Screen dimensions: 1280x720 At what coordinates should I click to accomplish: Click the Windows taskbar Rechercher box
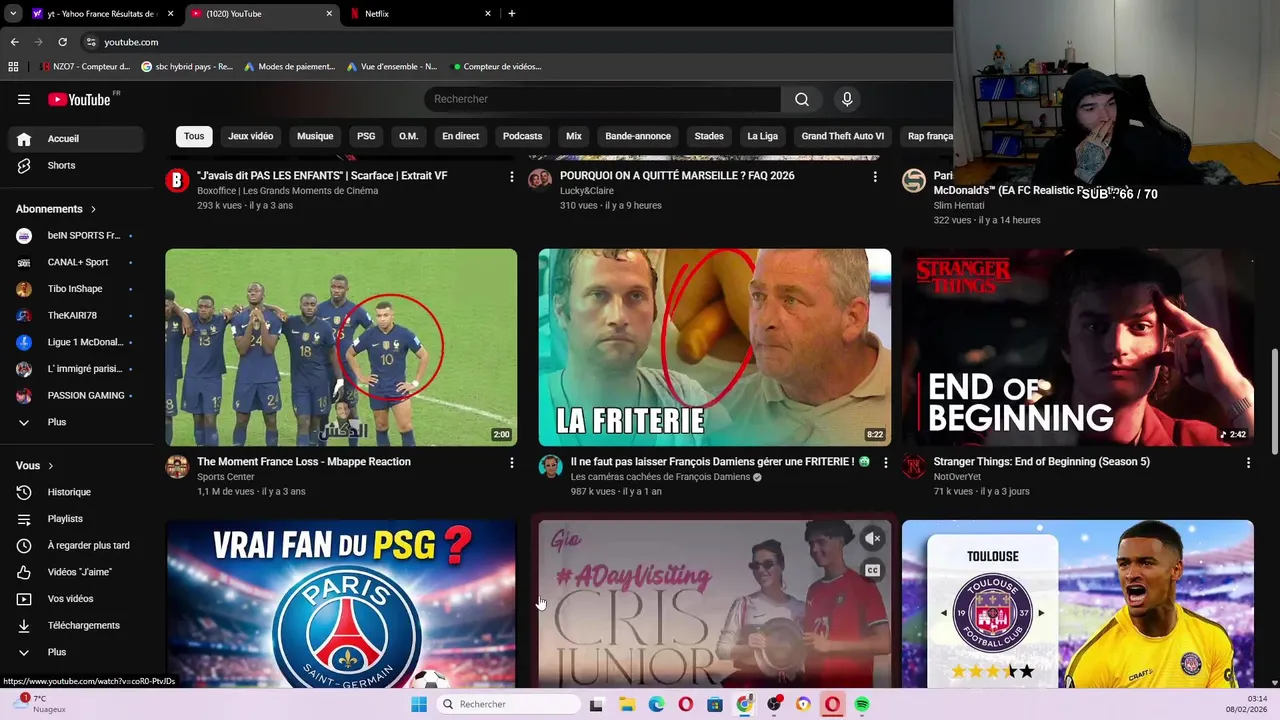tap(508, 704)
